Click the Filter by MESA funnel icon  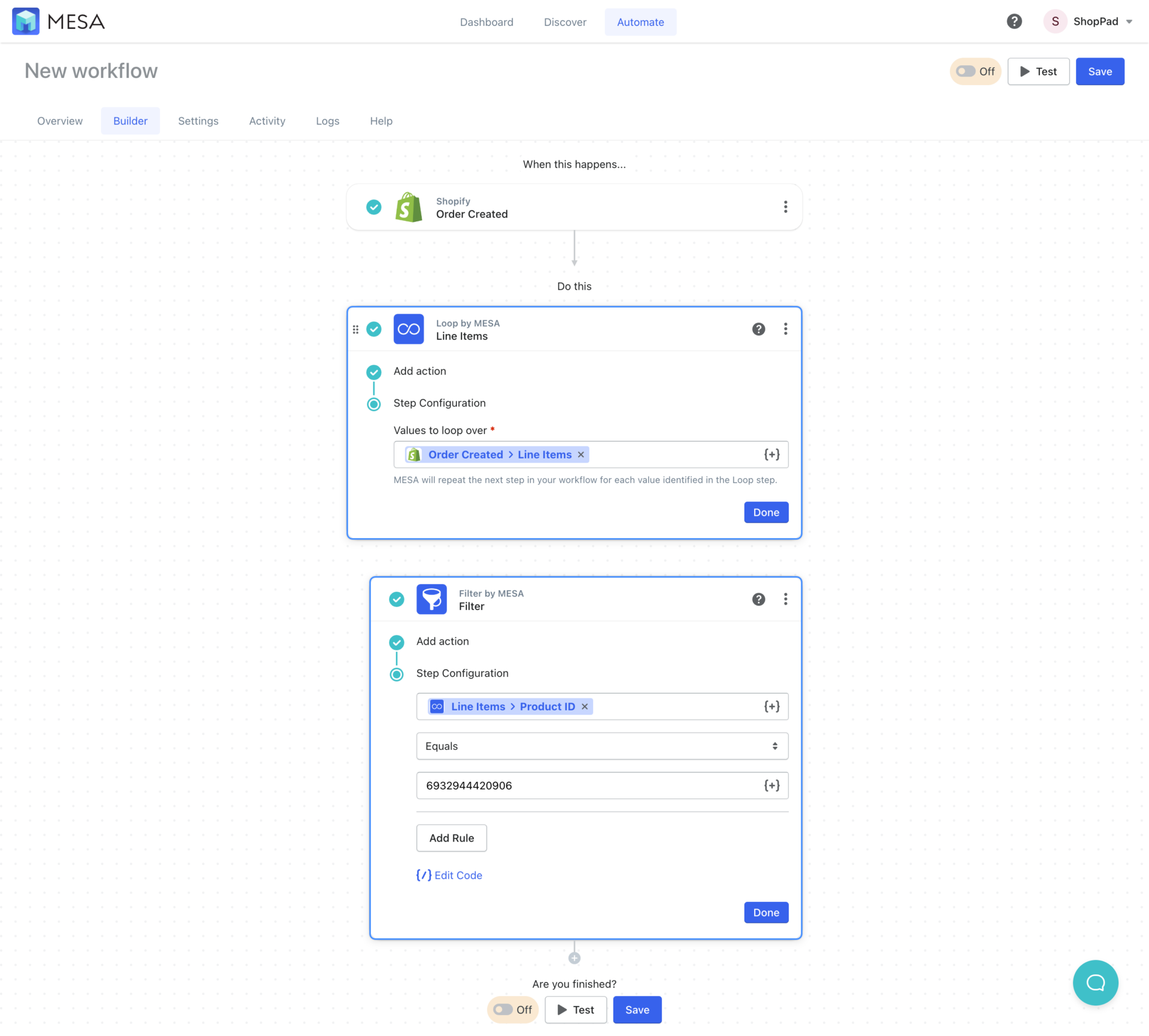pos(431,599)
